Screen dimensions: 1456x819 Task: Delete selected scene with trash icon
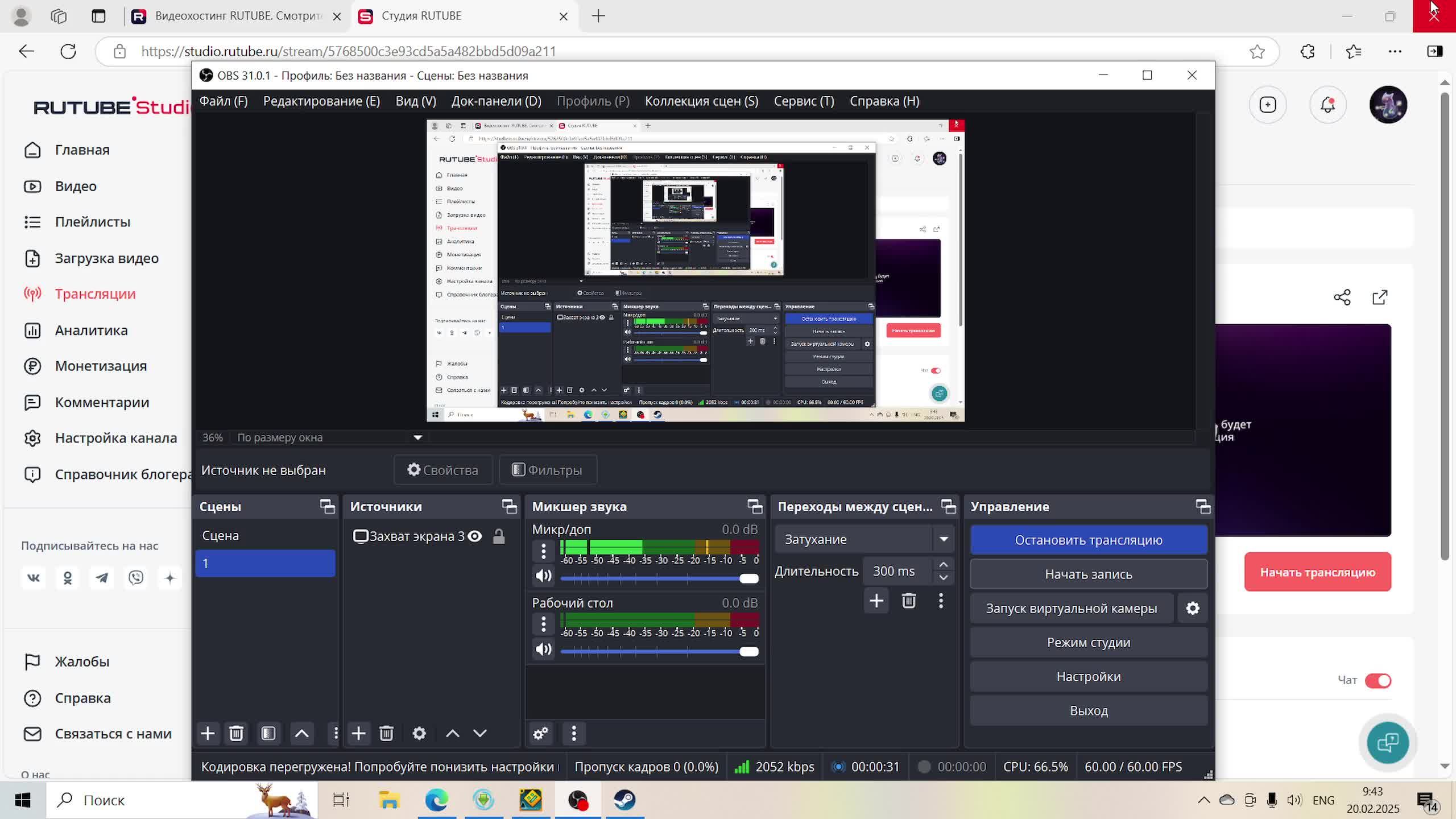[x=236, y=733]
